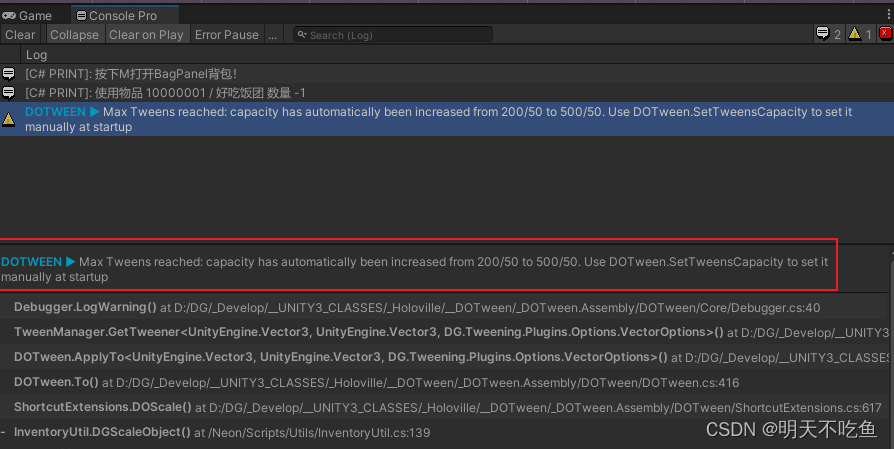Select the Console Pro tab
The image size is (894, 449).
(124, 15)
